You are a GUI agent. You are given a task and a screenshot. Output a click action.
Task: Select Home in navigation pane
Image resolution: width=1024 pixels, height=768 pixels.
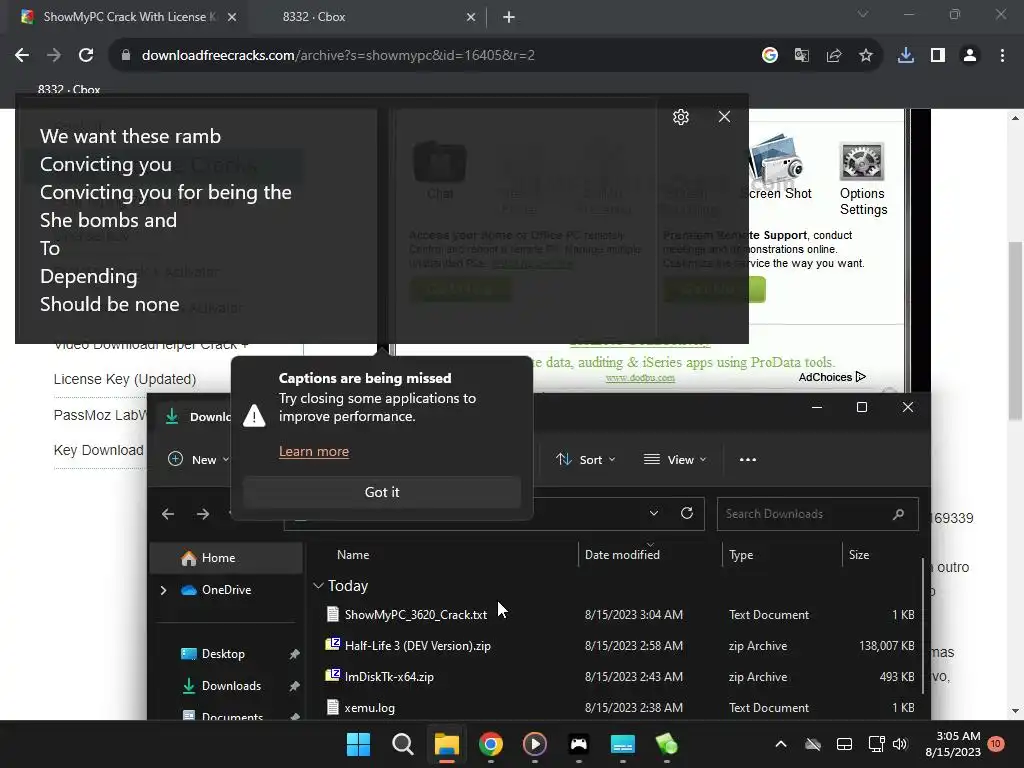(226, 558)
